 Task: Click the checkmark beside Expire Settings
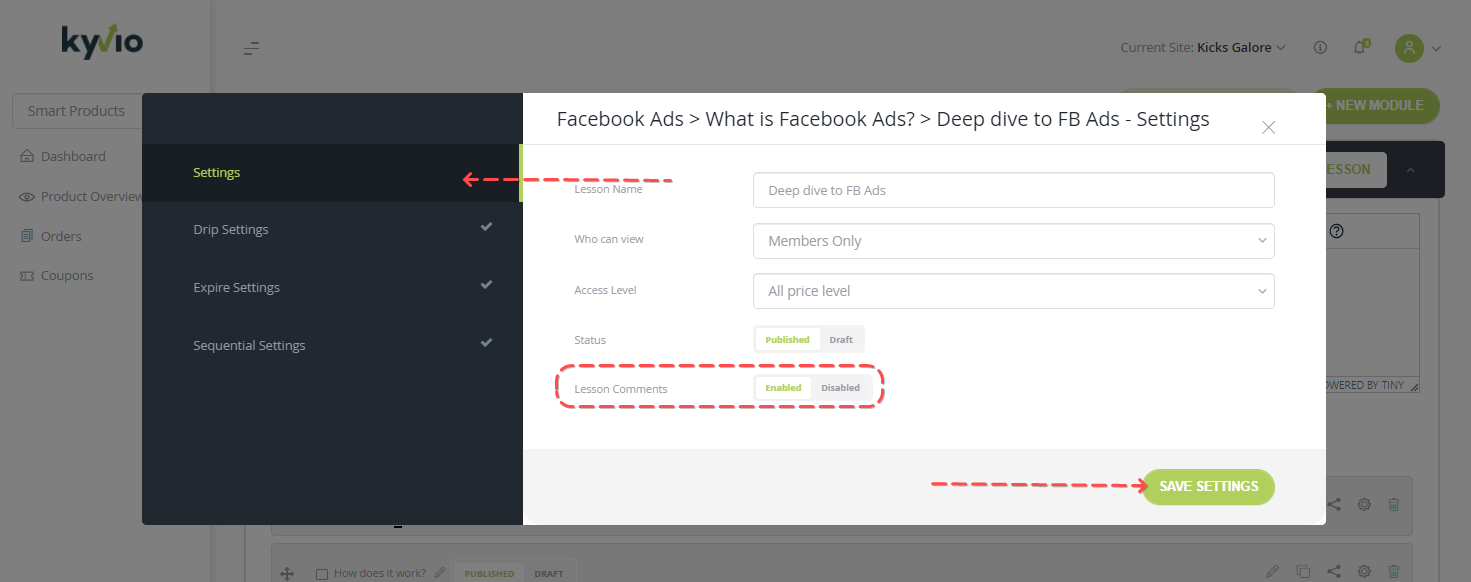click(486, 285)
